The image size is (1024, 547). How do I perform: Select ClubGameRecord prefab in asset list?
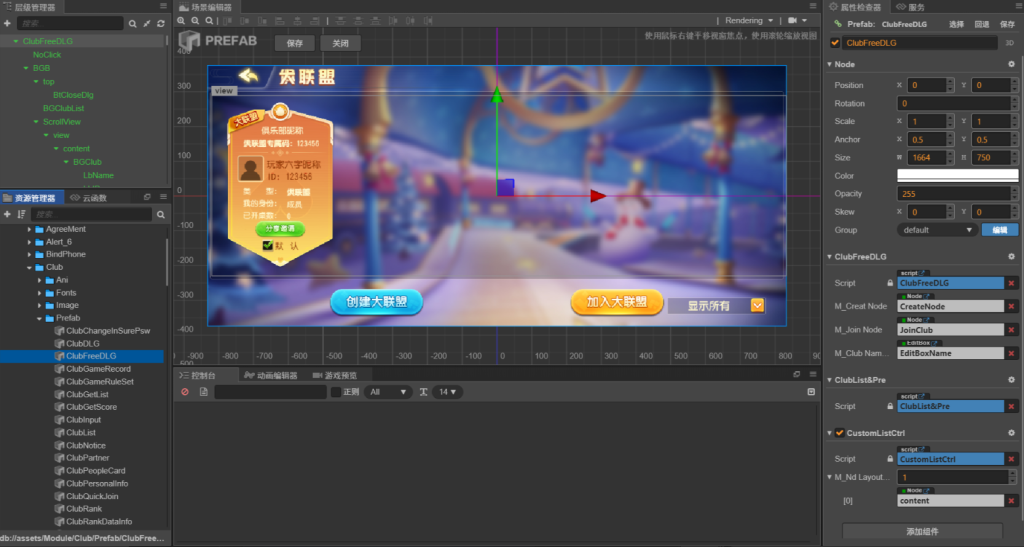coord(98,369)
